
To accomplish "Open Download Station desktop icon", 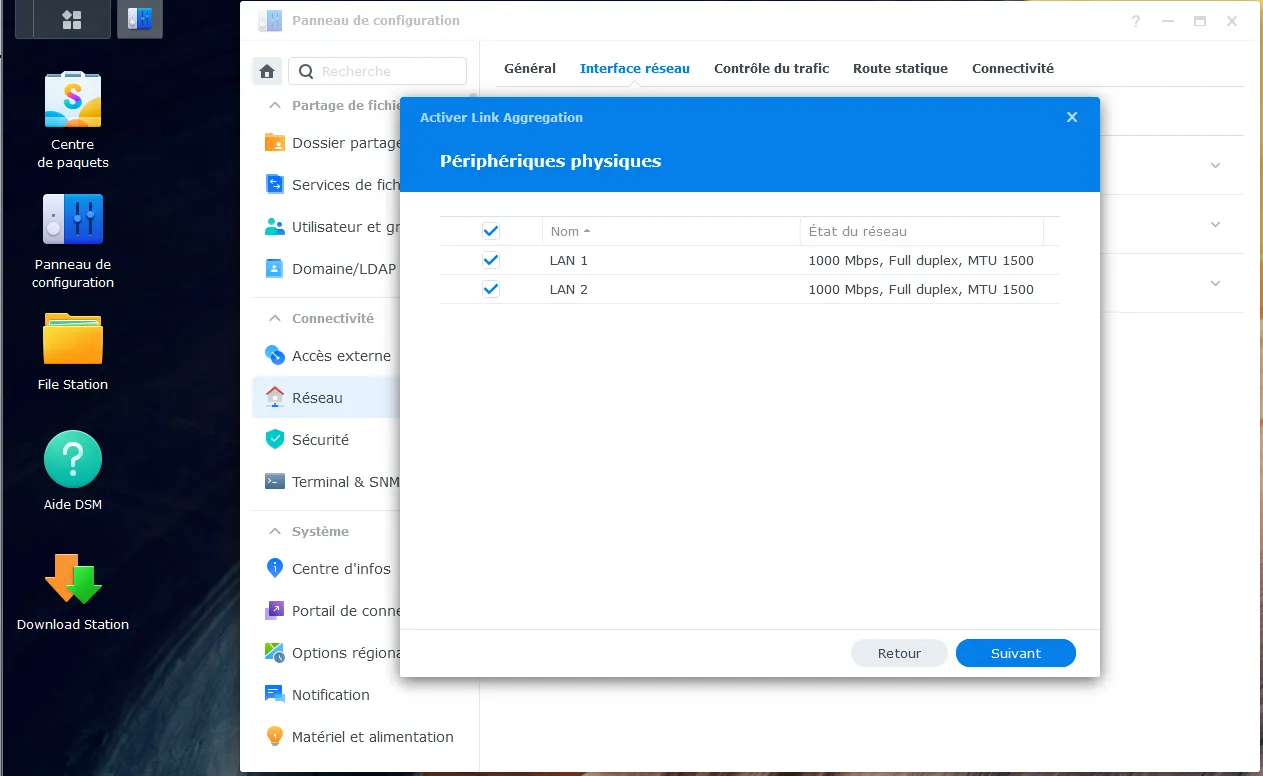I will (x=73, y=580).
